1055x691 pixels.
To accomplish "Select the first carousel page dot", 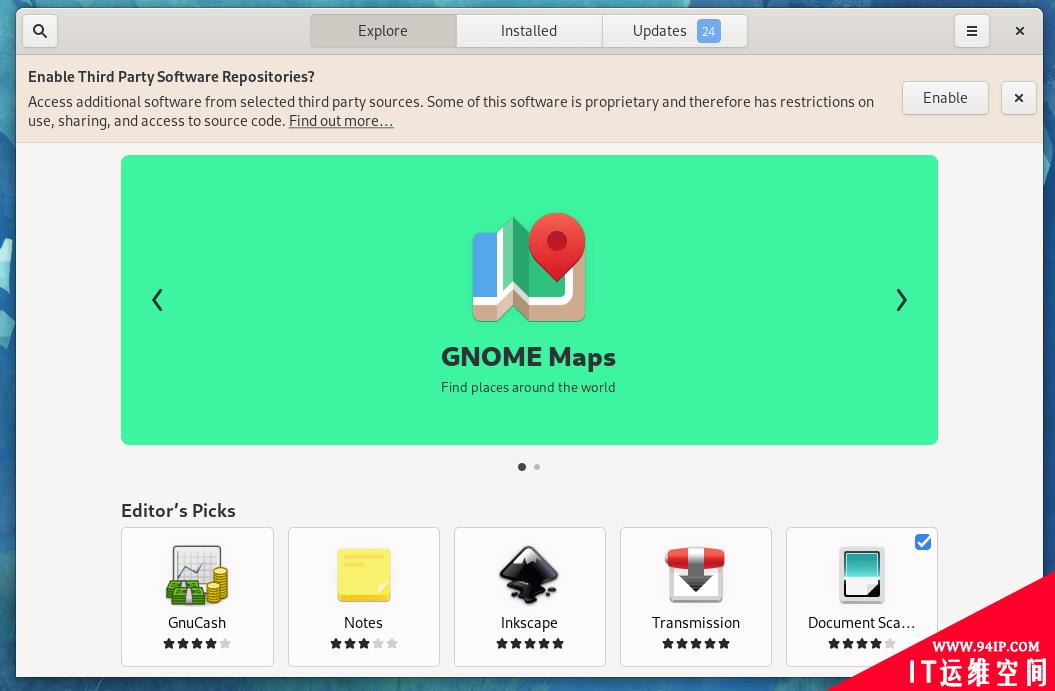I will click(522, 467).
